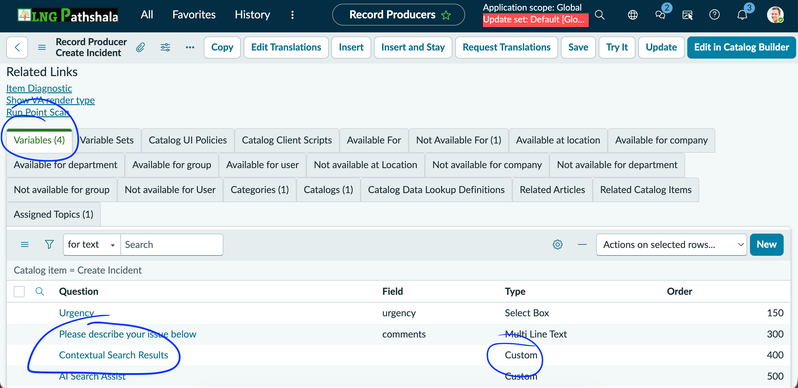The height and width of the screenshot is (388, 798).
Task: Open the user profile avatar
Action: (775, 15)
